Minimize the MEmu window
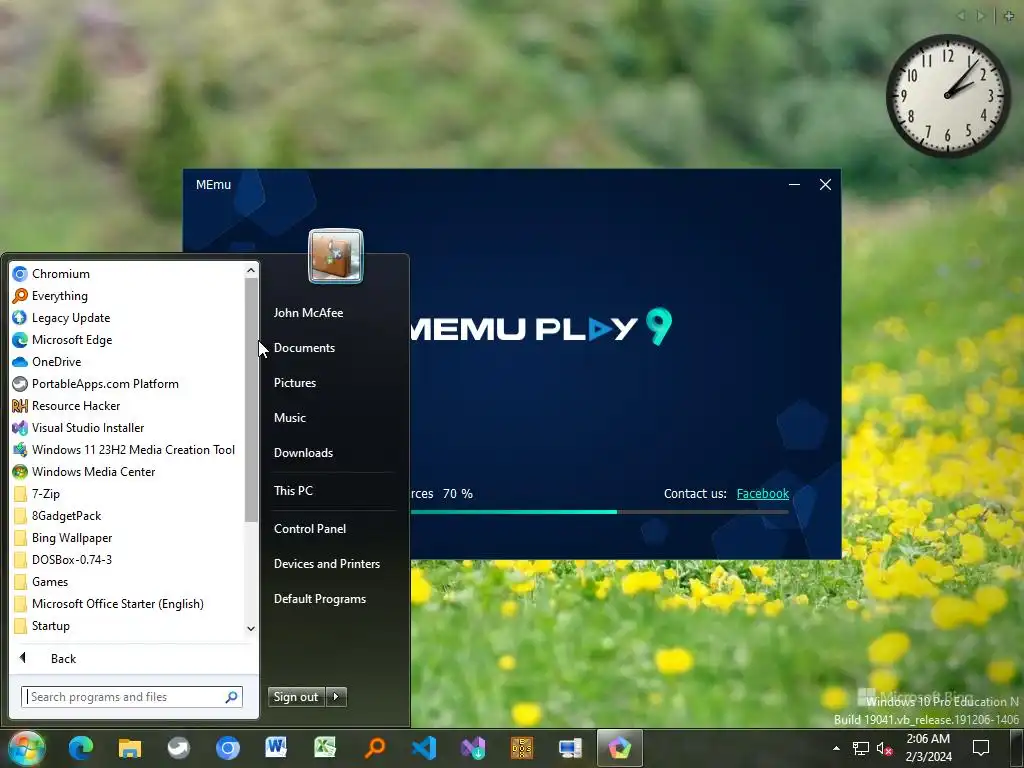The image size is (1024, 768). coord(794,185)
